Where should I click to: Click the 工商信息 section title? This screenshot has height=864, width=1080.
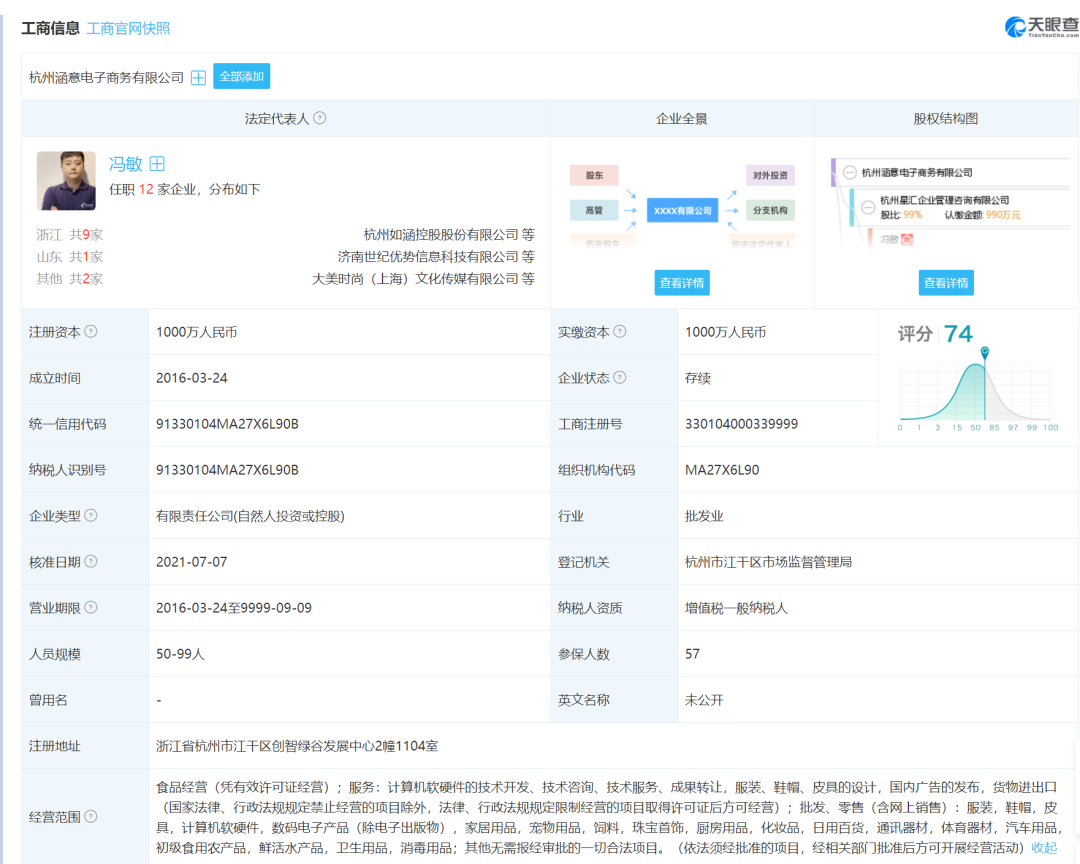[x=50, y=28]
